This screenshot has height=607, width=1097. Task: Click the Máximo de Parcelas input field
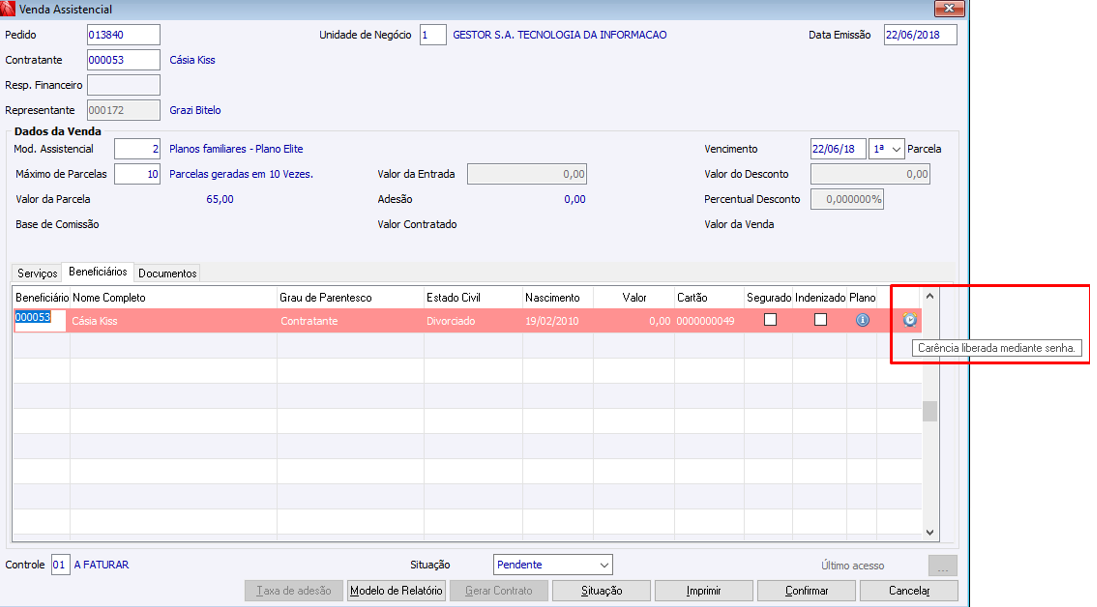[137, 174]
